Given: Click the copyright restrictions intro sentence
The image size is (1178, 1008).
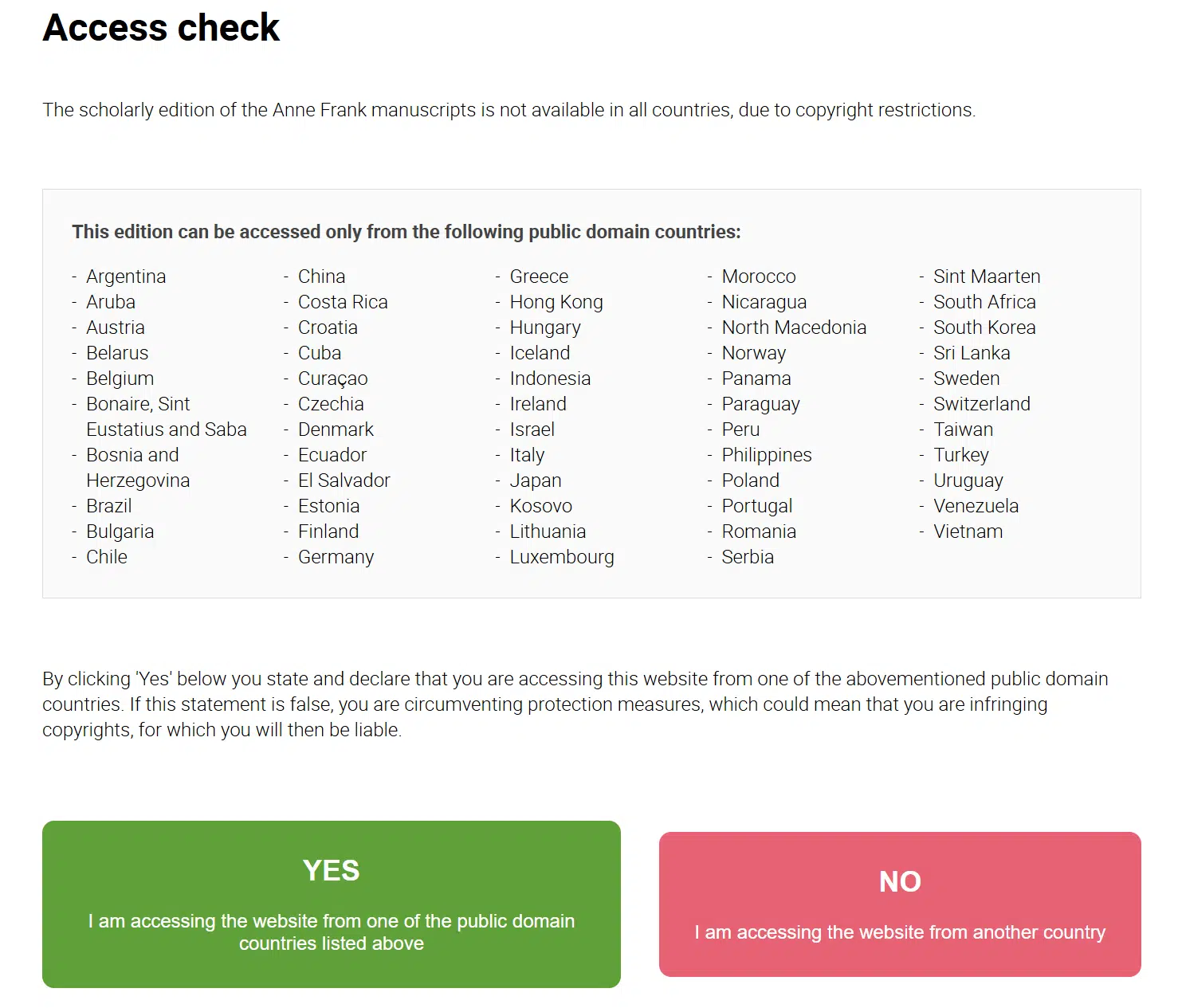Looking at the screenshot, I should tap(509, 110).
